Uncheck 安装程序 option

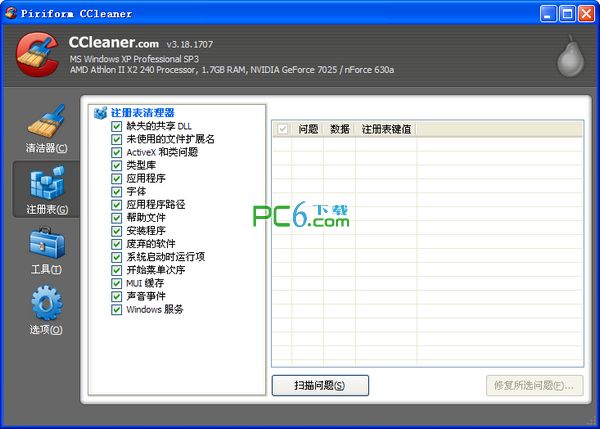116,231
